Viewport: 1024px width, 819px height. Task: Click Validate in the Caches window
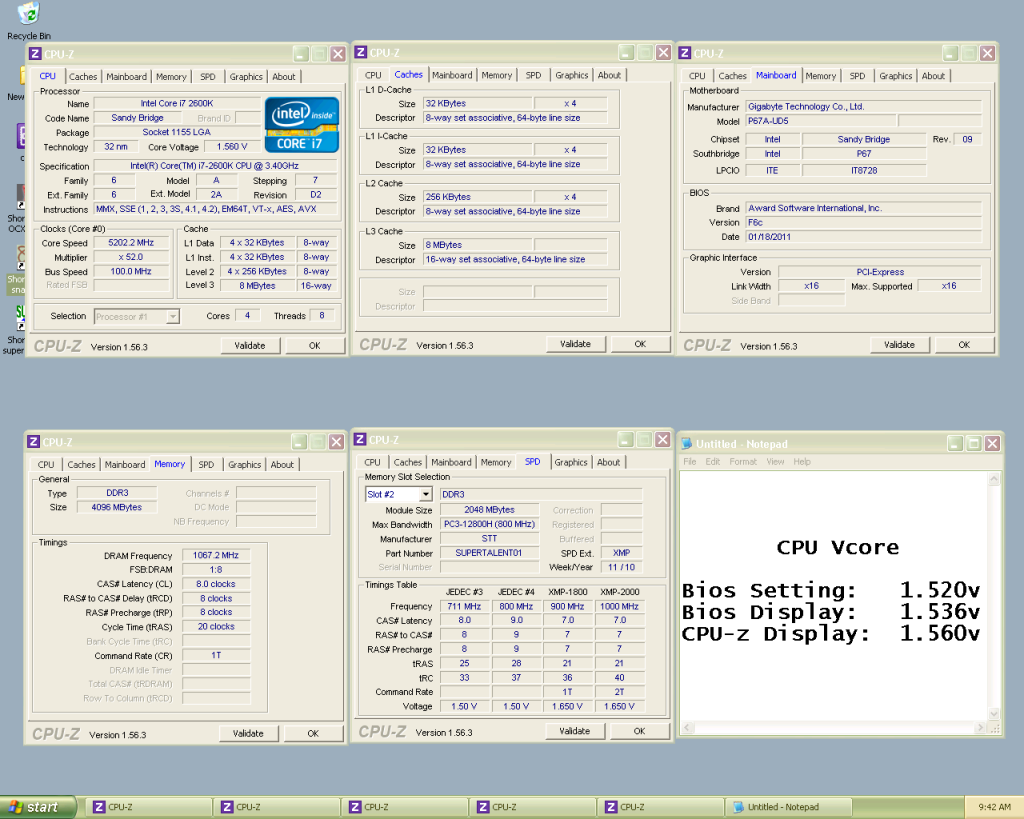(575, 344)
